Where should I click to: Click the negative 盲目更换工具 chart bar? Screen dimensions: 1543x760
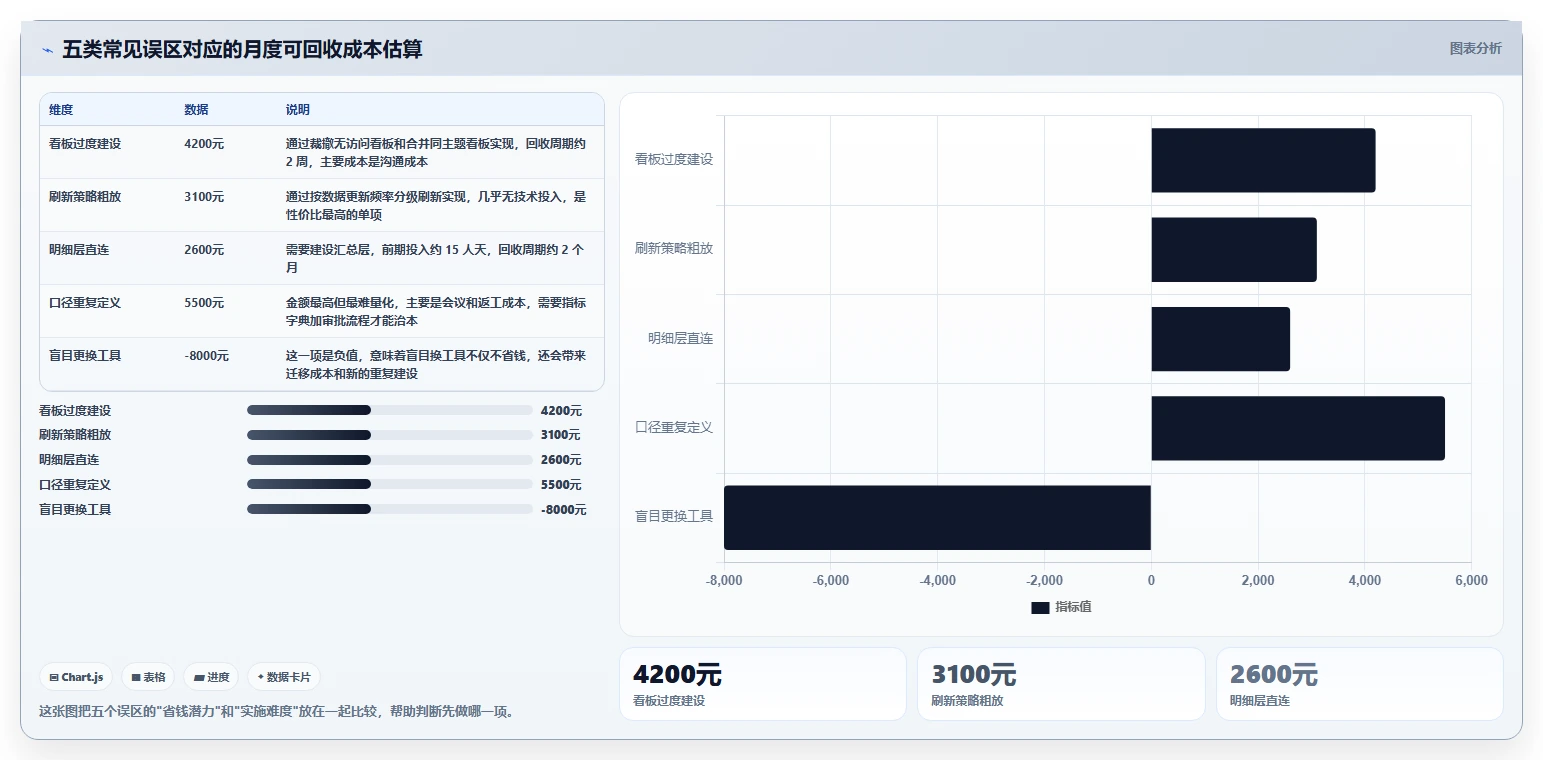tap(937, 517)
